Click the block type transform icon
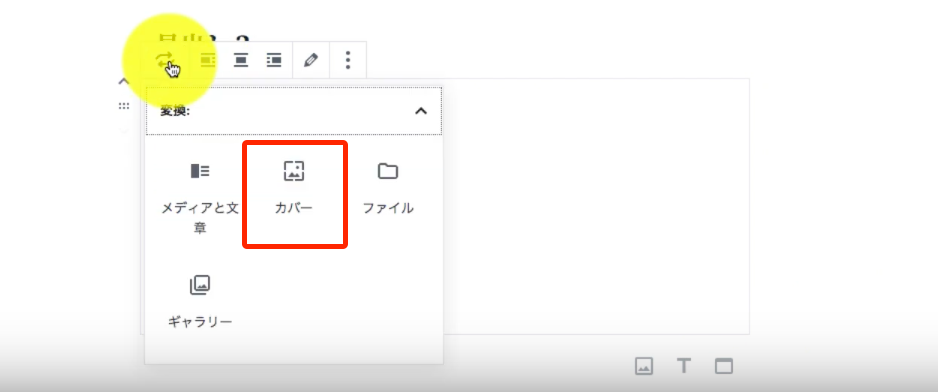This screenshot has height=392, width=938. click(165, 60)
